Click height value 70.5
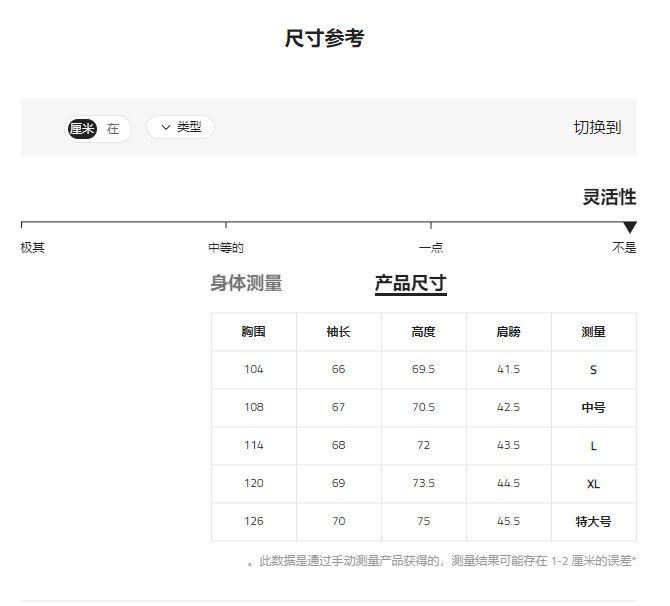The image size is (670, 606). point(423,407)
